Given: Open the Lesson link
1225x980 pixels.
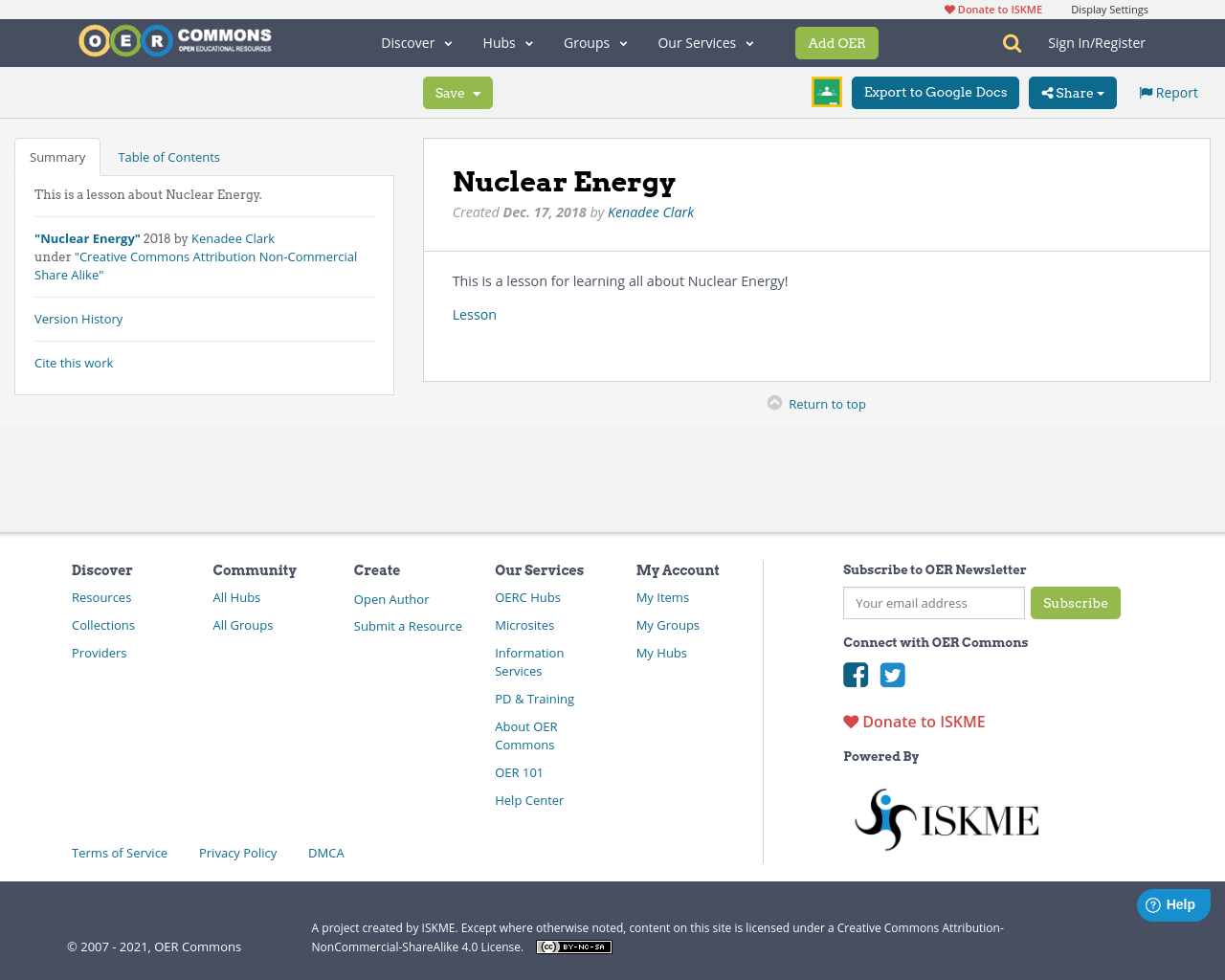Looking at the screenshot, I should pos(474,314).
